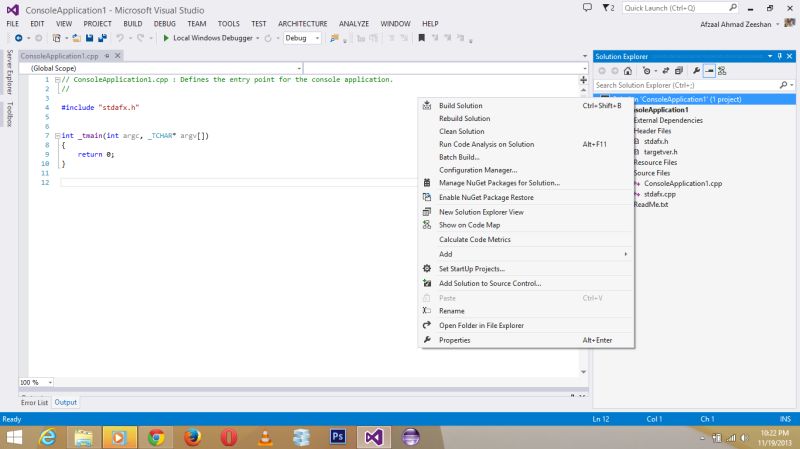
Task: Select Manage NuGet Packages for Solution
Action: [526, 183]
